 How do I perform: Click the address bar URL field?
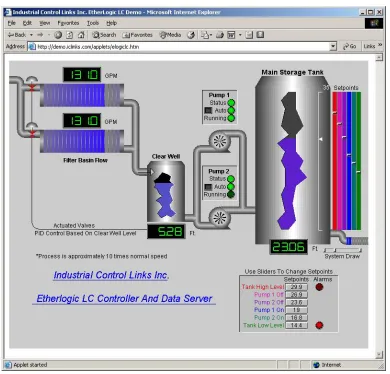tap(183, 47)
